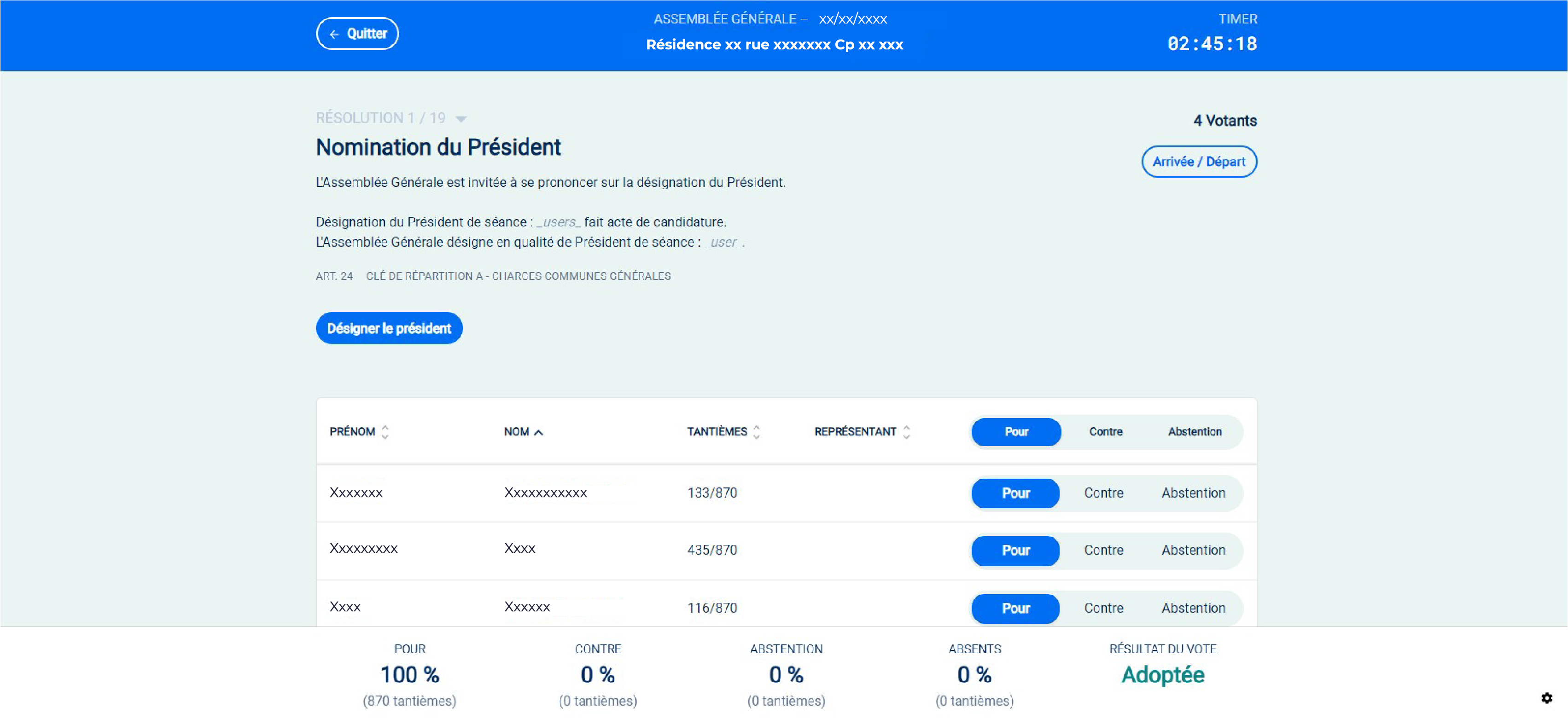Click the settings gear icon at bottom right
1568x719 pixels.
click(1547, 698)
